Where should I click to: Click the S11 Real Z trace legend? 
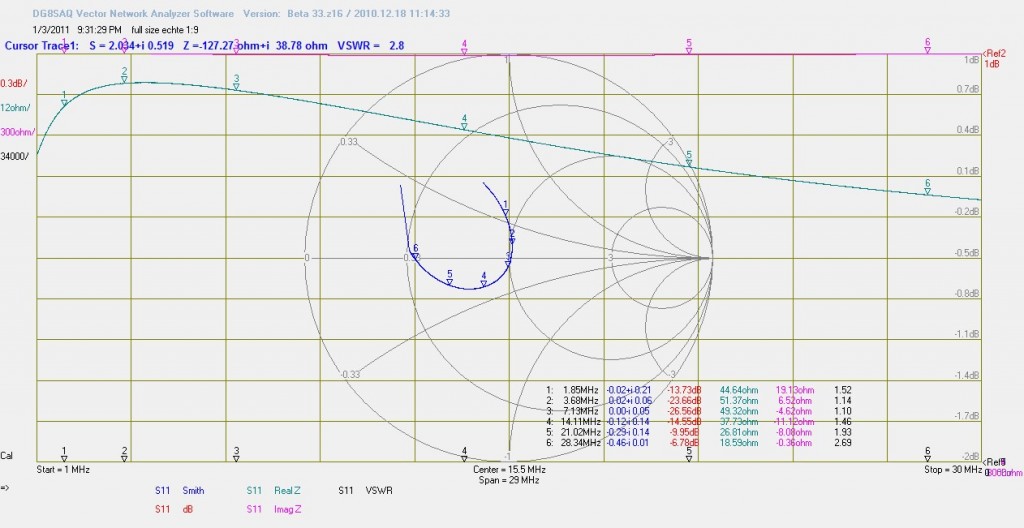point(273,490)
